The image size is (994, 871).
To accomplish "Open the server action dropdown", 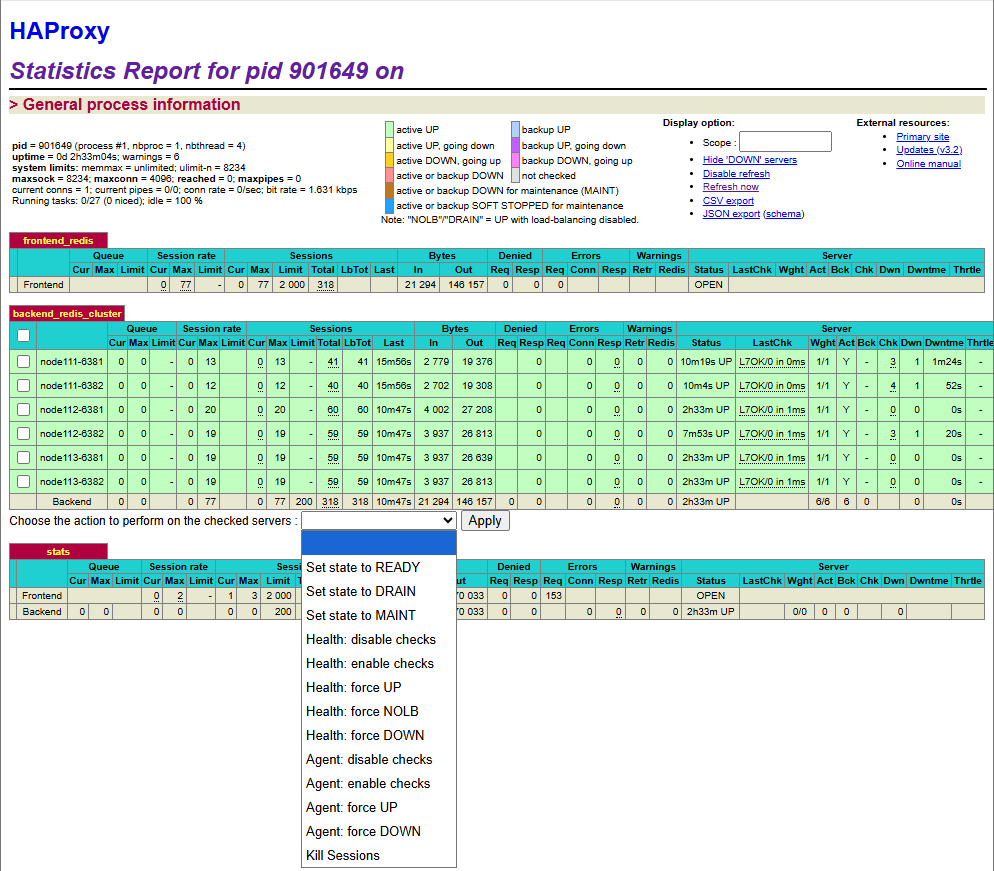I will pyautogui.click(x=379, y=520).
